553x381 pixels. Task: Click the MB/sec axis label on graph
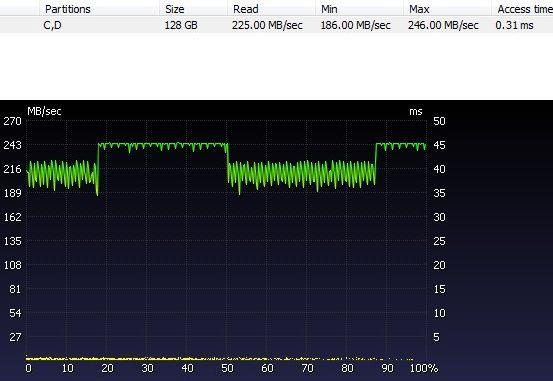44,111
